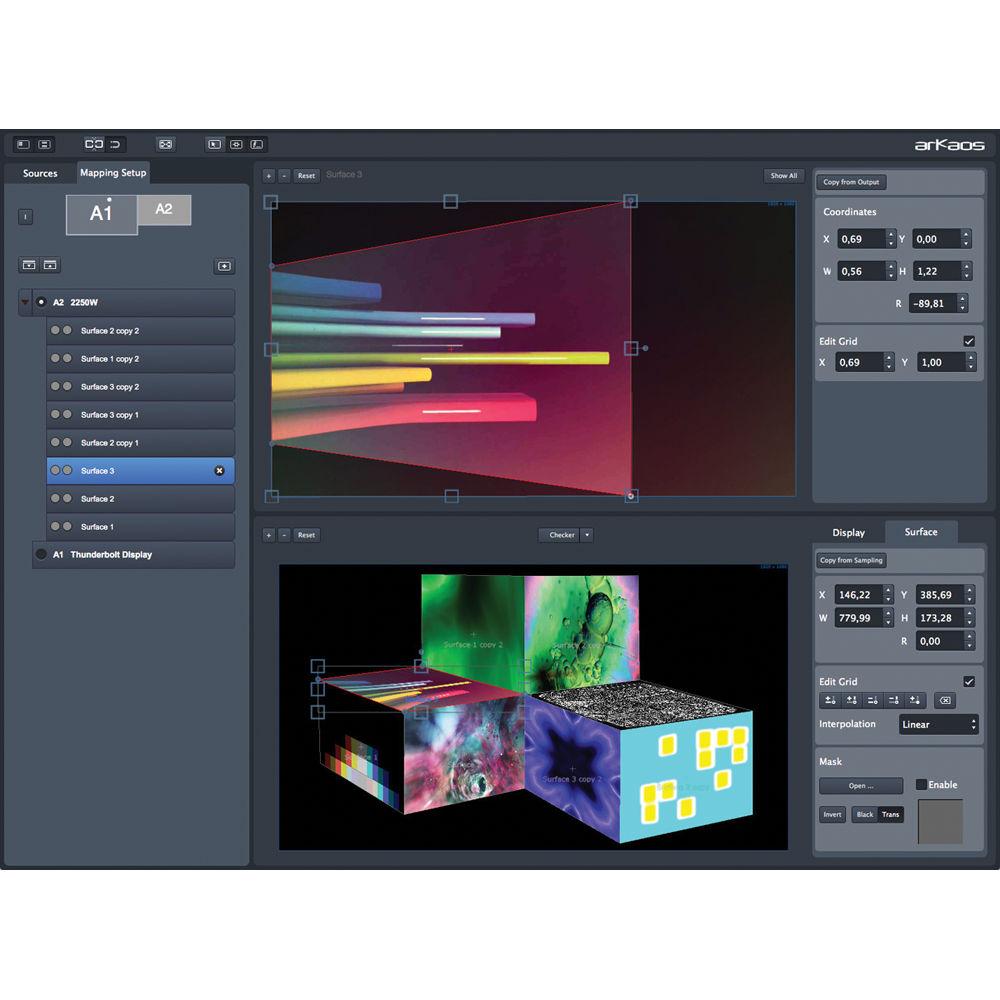
Task: Select the pointer selection tool in the top toolbar
Action: tap(213, 144)
